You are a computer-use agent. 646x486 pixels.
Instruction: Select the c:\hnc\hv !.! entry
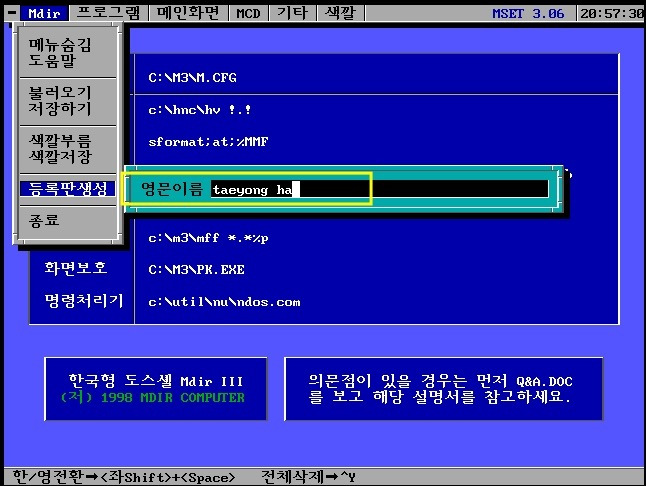pyautogui.click(x=200, y=110)
